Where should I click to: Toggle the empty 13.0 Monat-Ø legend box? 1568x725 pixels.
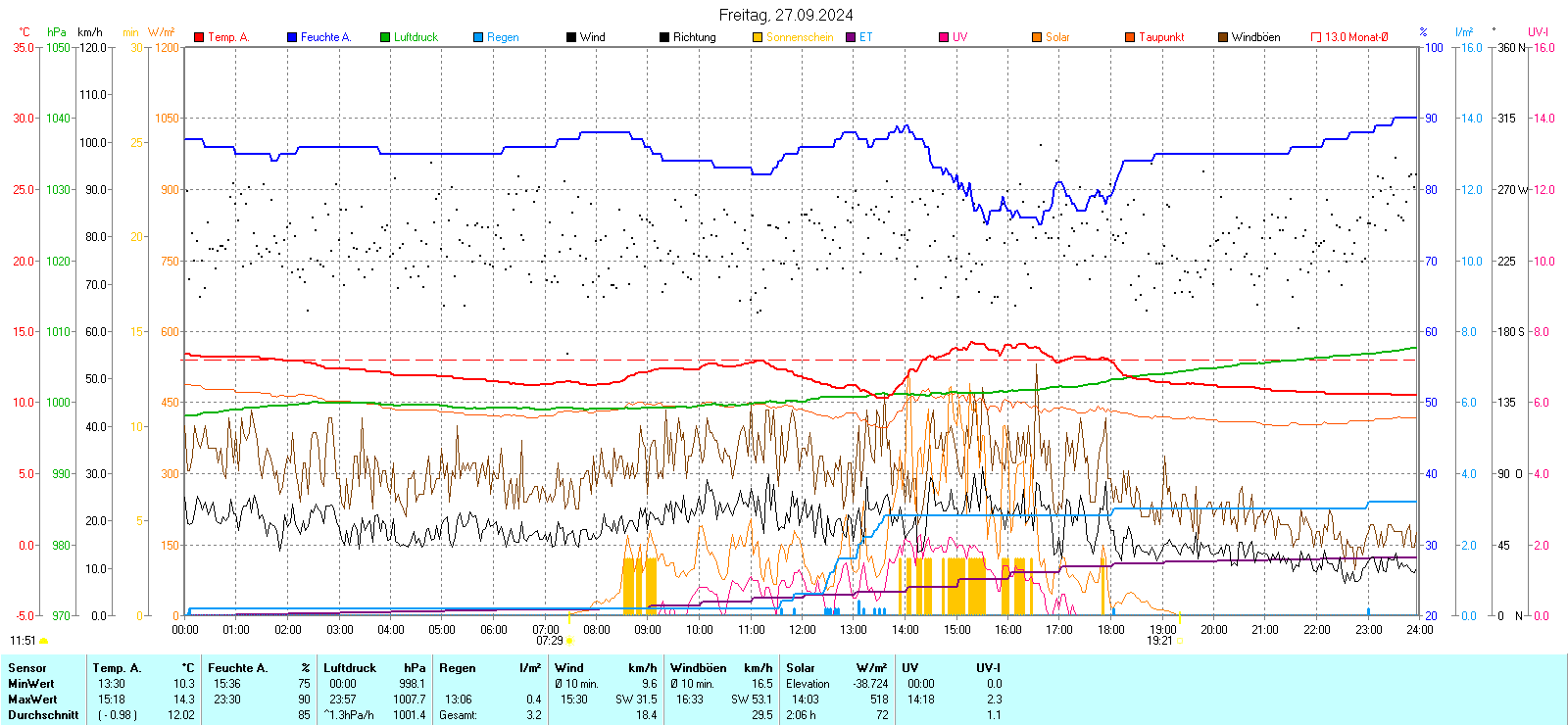click(1316, 37)
